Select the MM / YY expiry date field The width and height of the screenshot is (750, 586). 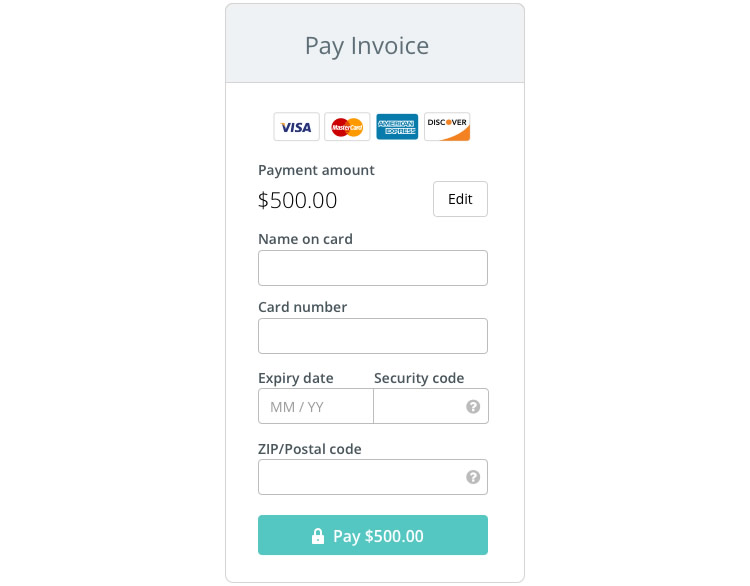pyautogui.click(x=315, y=407)
